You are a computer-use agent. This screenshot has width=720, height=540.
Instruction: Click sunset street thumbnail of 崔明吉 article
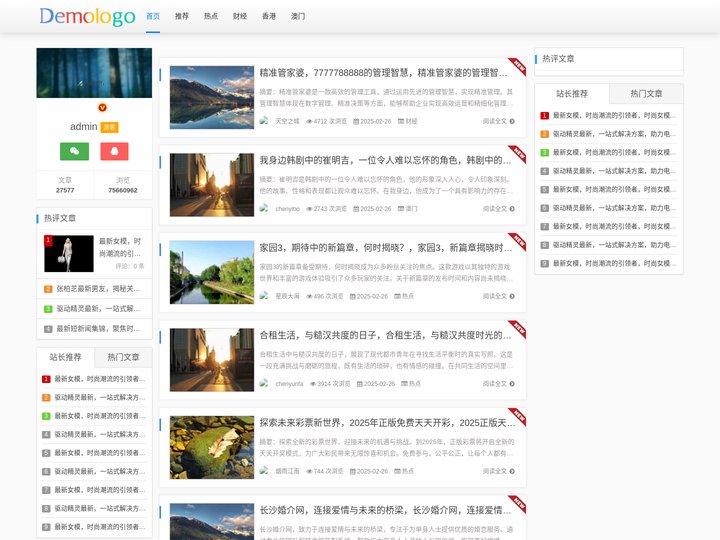point(212,185)
